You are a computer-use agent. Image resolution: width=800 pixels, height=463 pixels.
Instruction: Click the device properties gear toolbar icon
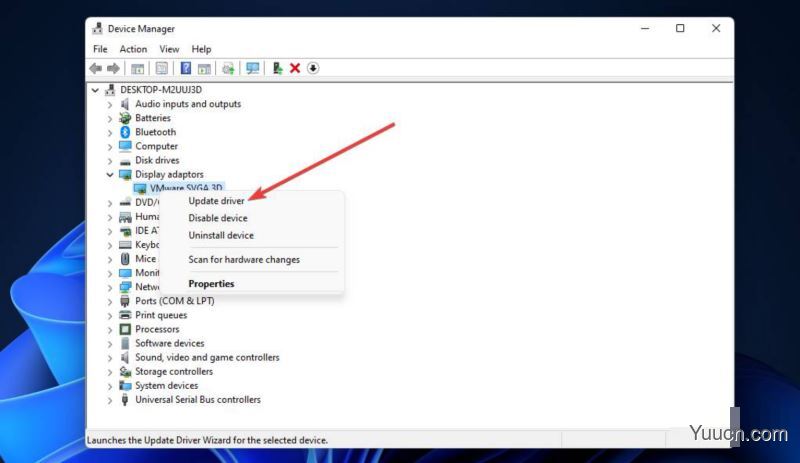pyautogui.click(x=228, y=68)
